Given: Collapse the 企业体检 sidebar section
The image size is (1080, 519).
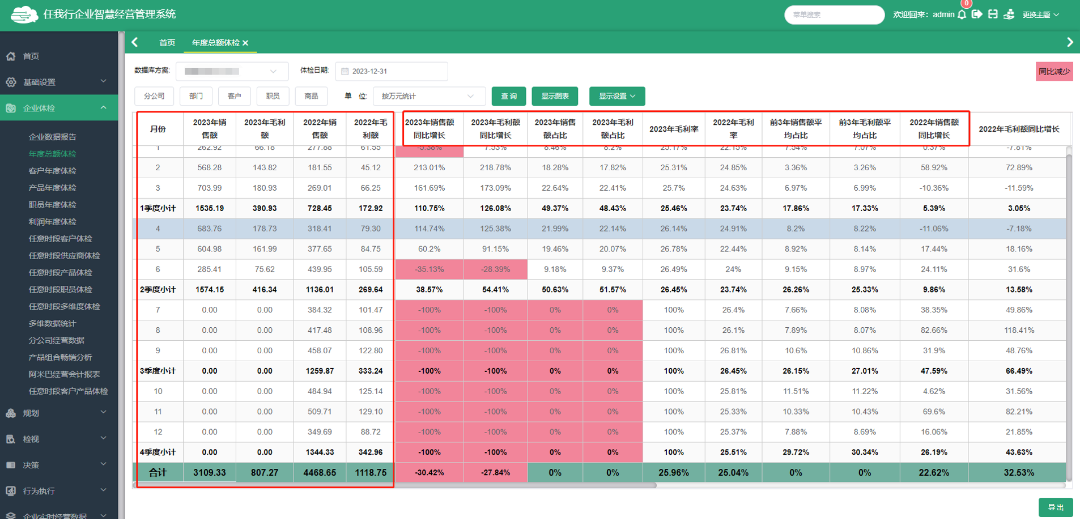Looking at the screenshot, I should point(62,108).
